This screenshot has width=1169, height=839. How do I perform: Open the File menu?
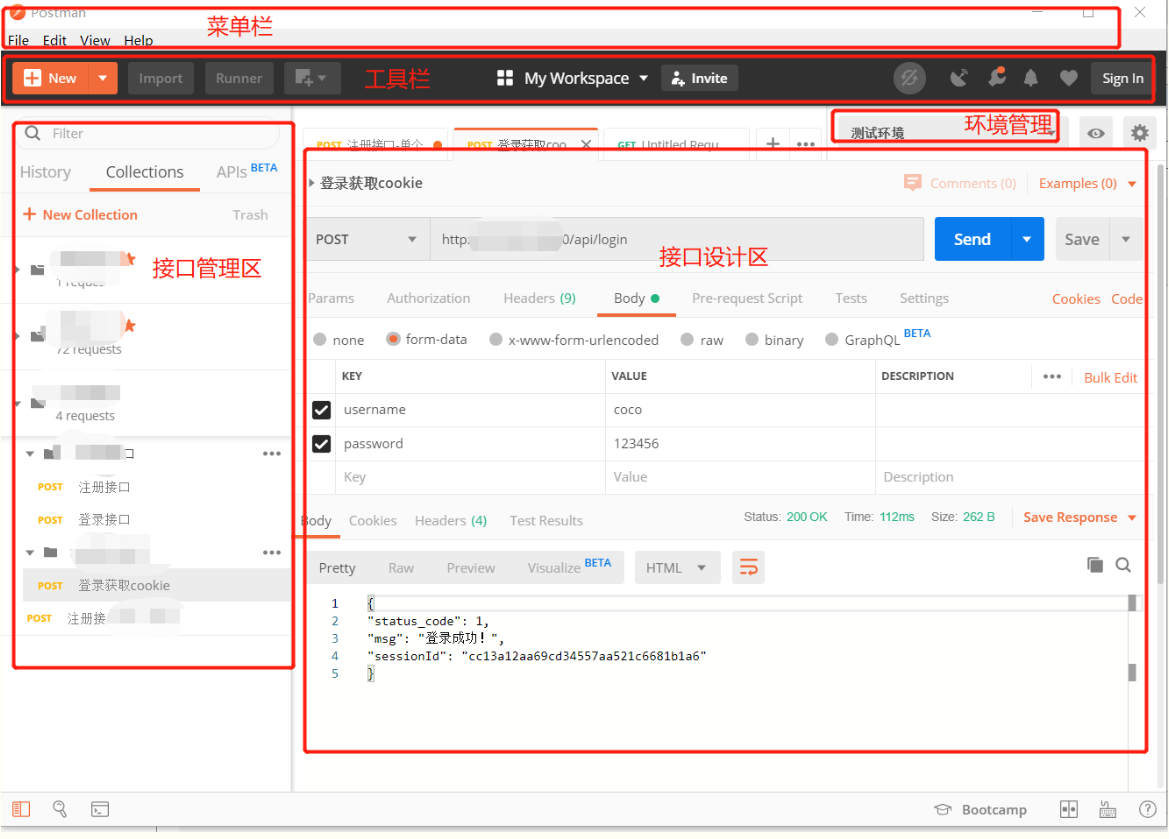[19, 40]
